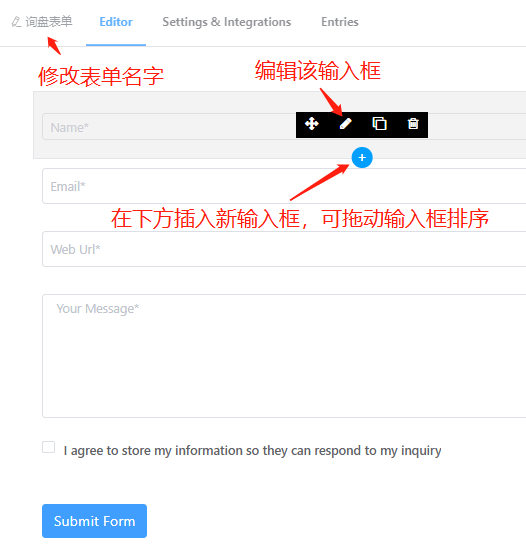Viewport: 526px width, 555px height.
Task: Click the pencil edit field icon
Action: 345,124
